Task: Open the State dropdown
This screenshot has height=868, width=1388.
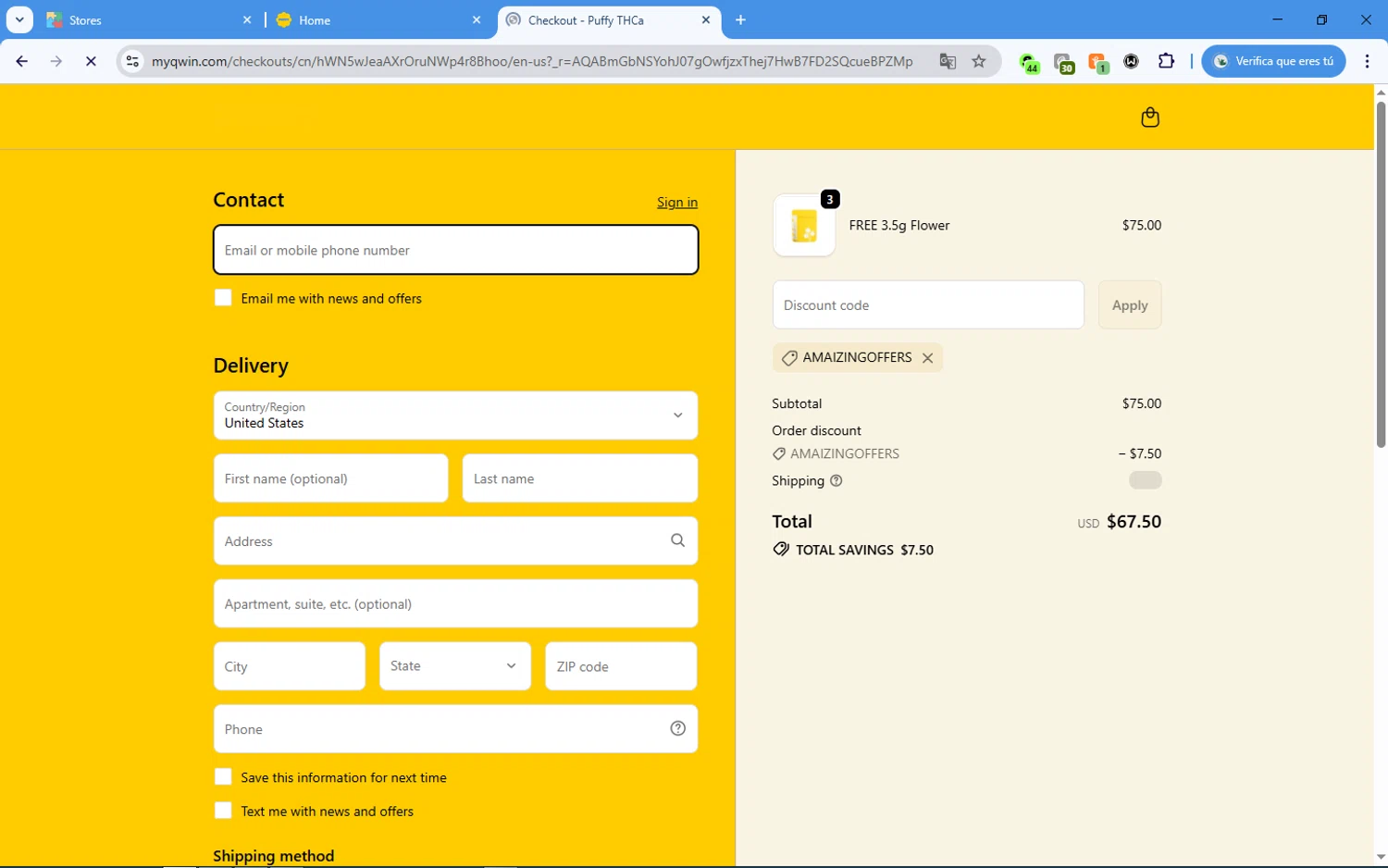Action: coord(455,666)
